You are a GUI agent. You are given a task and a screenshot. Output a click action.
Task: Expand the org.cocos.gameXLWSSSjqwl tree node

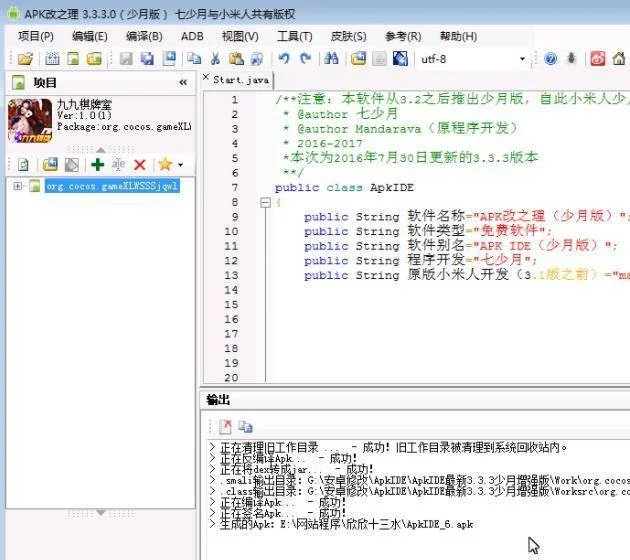point(18,187)
